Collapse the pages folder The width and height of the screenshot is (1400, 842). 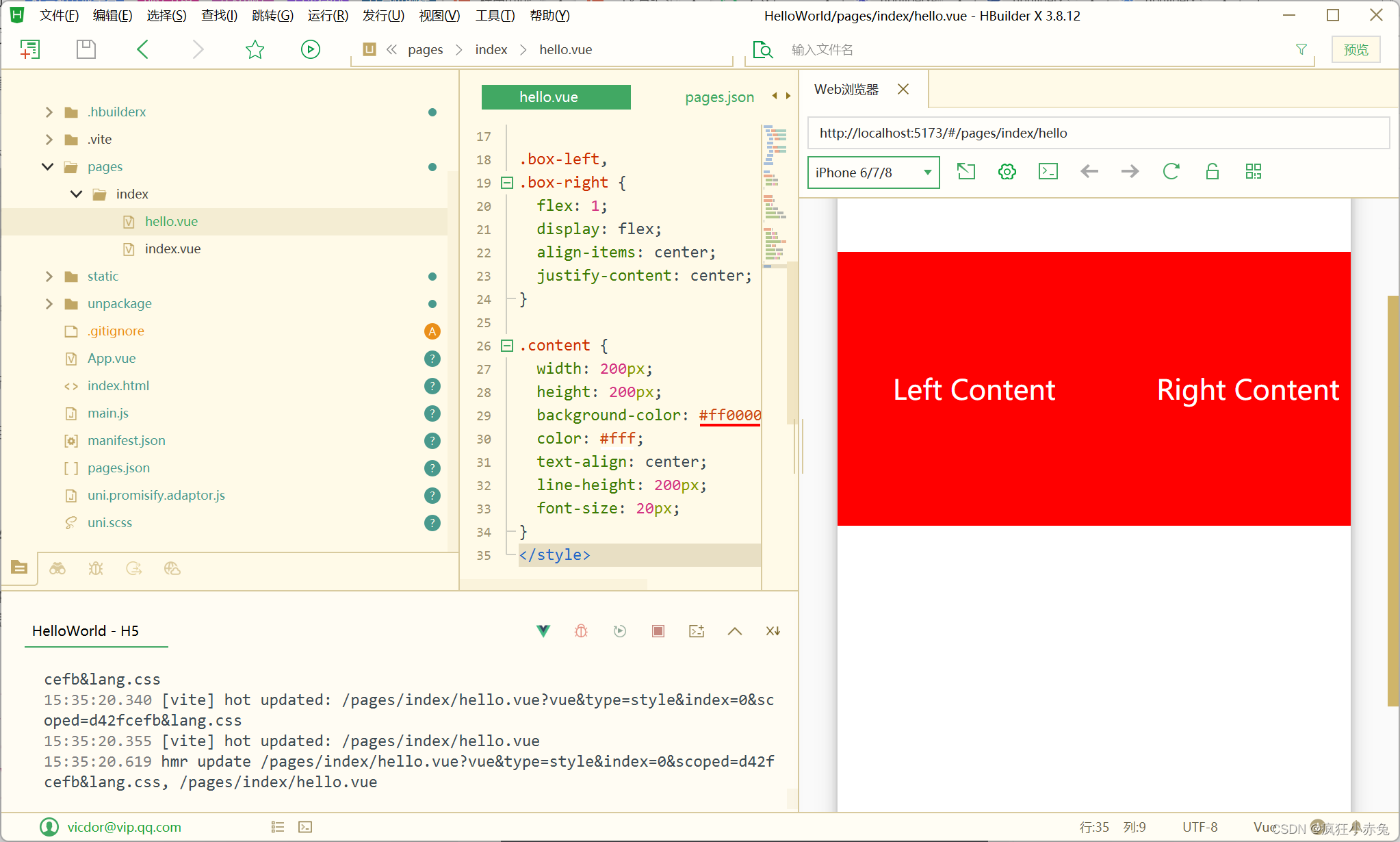(x=48, y=166)
